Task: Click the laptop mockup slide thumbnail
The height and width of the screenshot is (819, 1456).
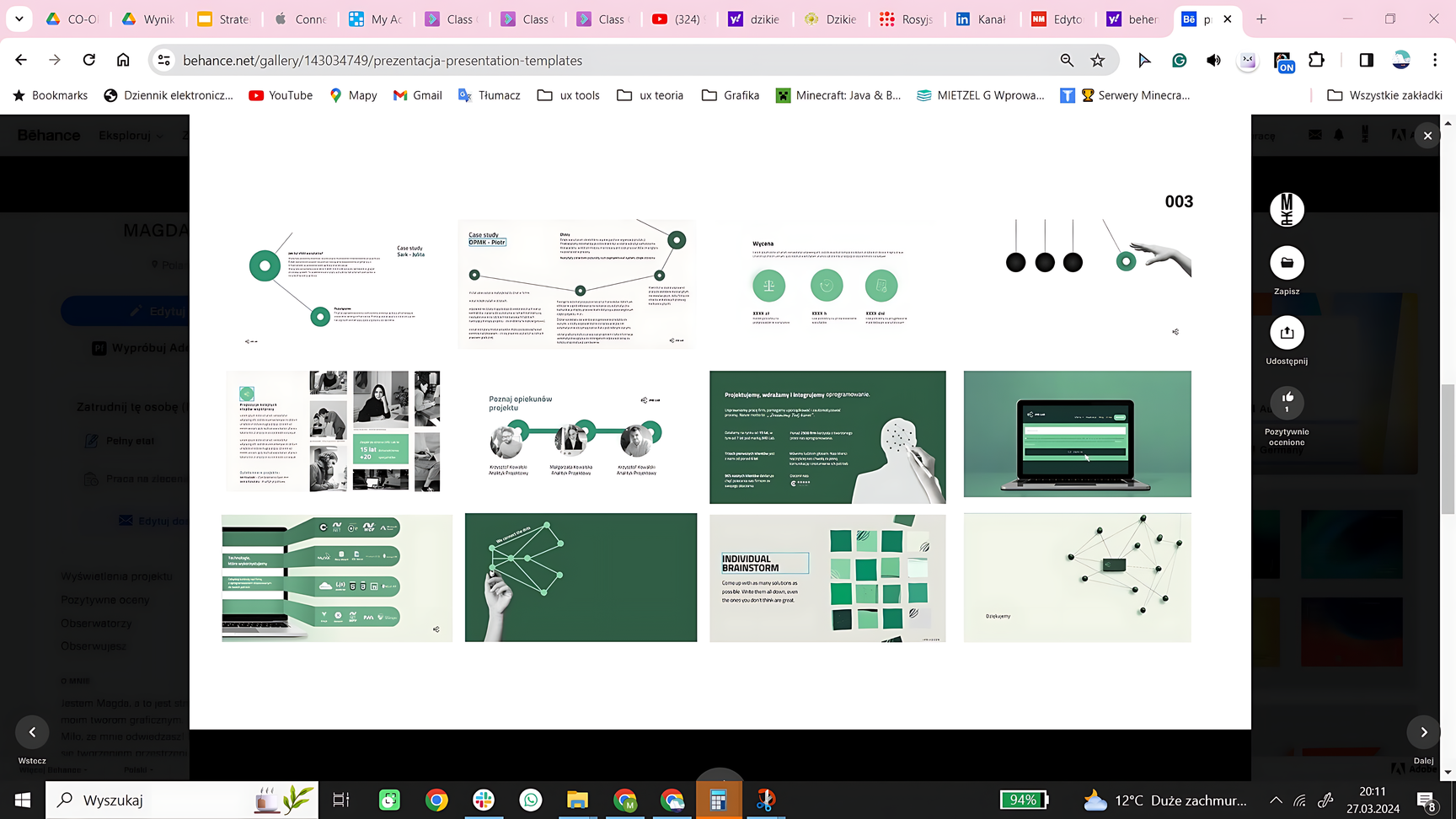Action: coord(1078,434)
